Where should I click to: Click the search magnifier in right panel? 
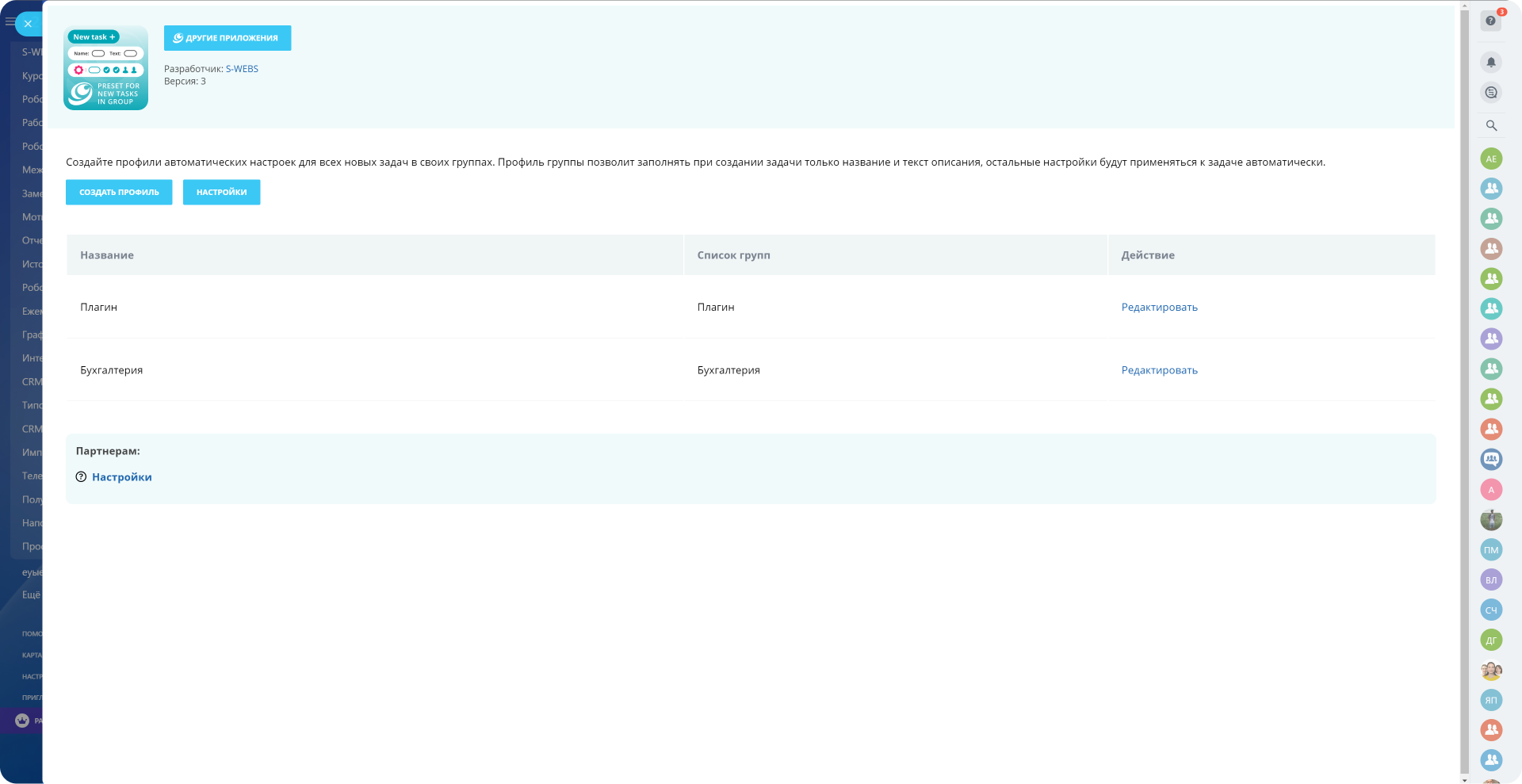[x=1491, y=125]
